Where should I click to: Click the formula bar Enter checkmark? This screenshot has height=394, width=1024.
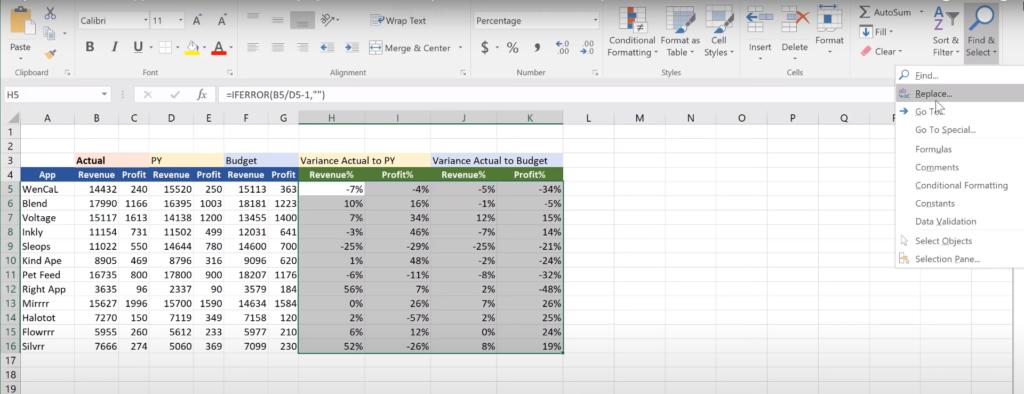coord(174,95)
